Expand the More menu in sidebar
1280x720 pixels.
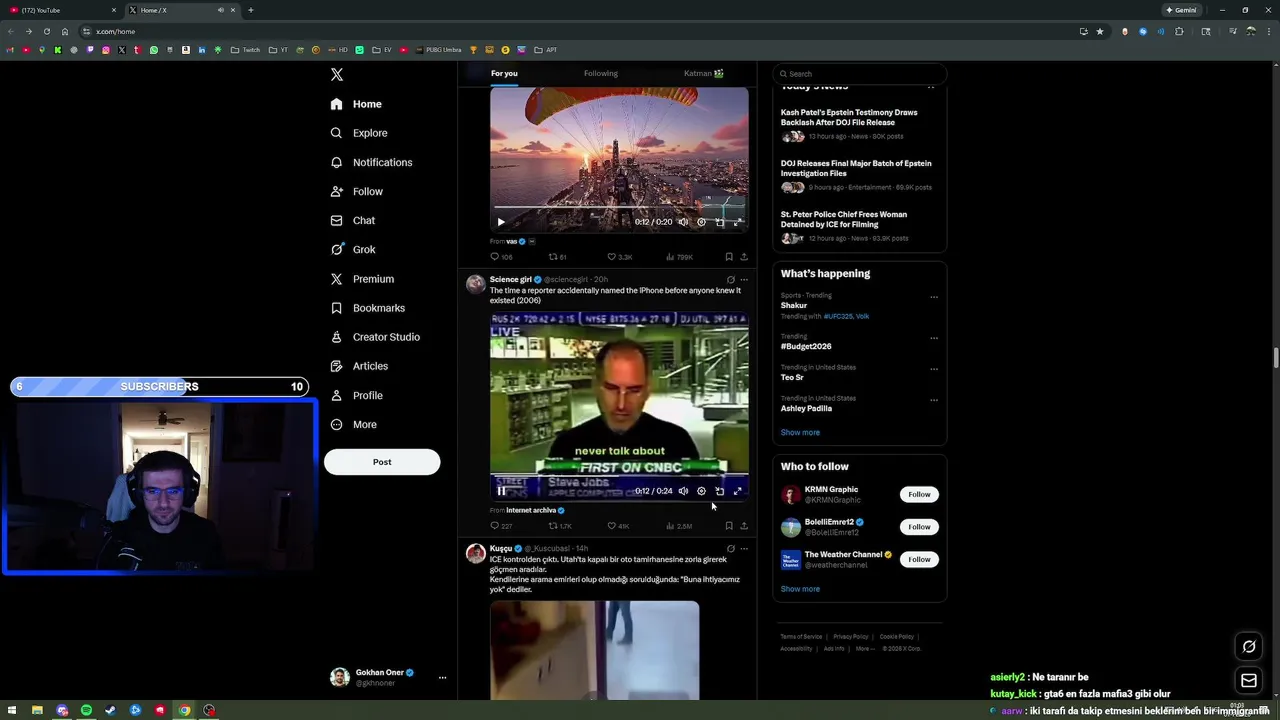tap(353, 424)
